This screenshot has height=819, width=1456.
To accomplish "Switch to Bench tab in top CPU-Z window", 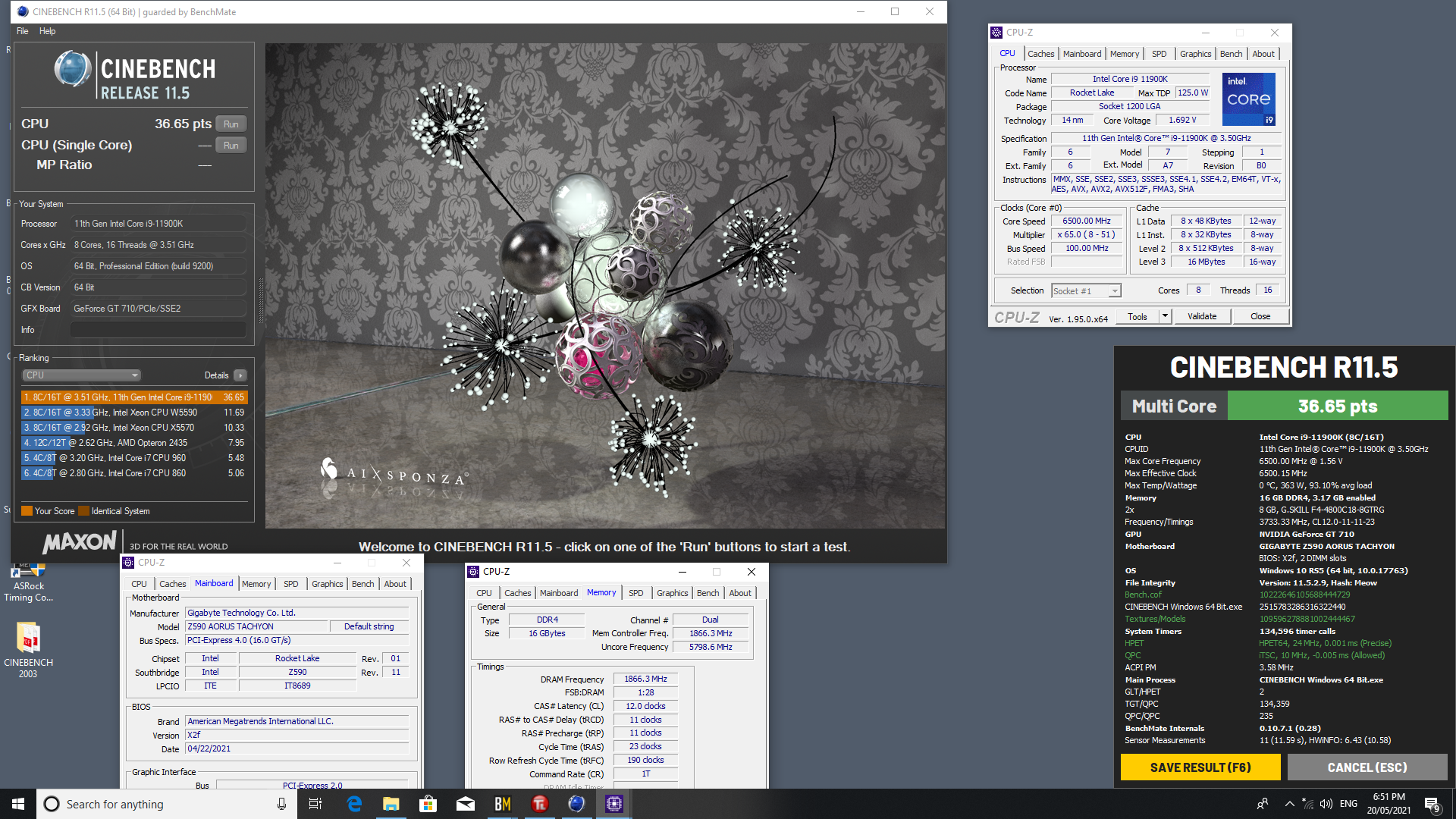I will (x=1231, y=54).
